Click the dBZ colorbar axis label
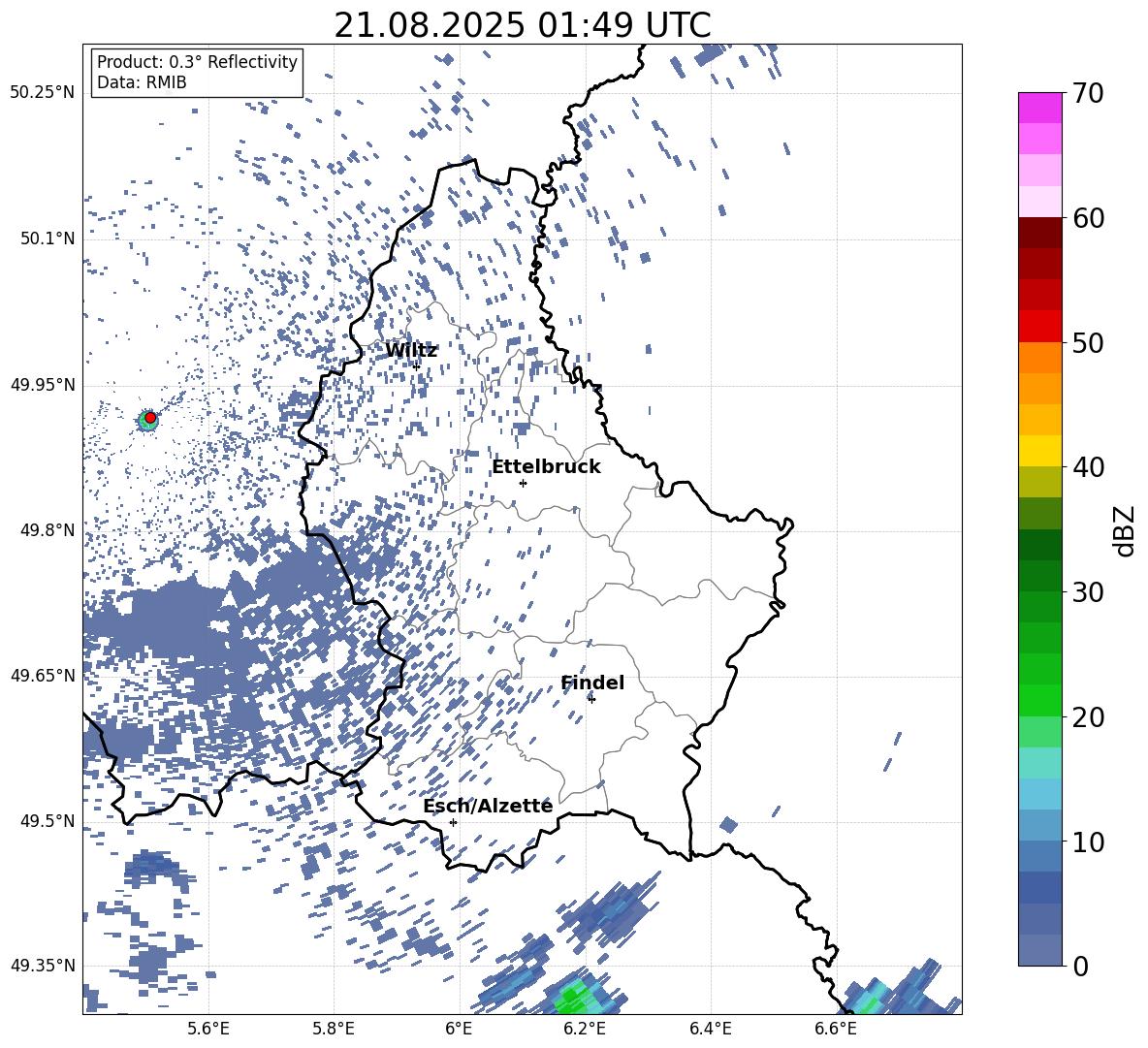 pyautogui.click(x=1126, y=530)
